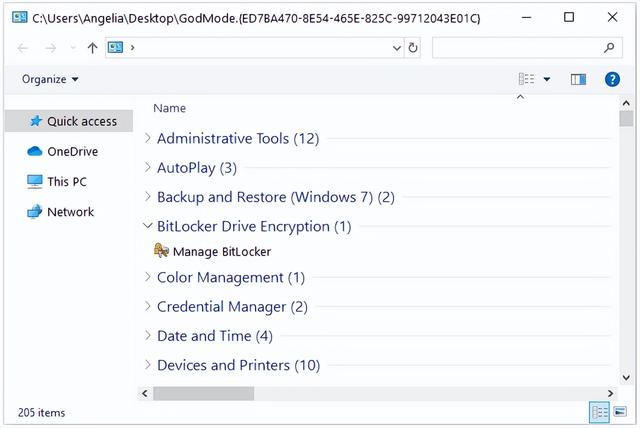Screen dimensions: 640x428
Task: Click the Color Management (1) heading
Action: (231, 277)
